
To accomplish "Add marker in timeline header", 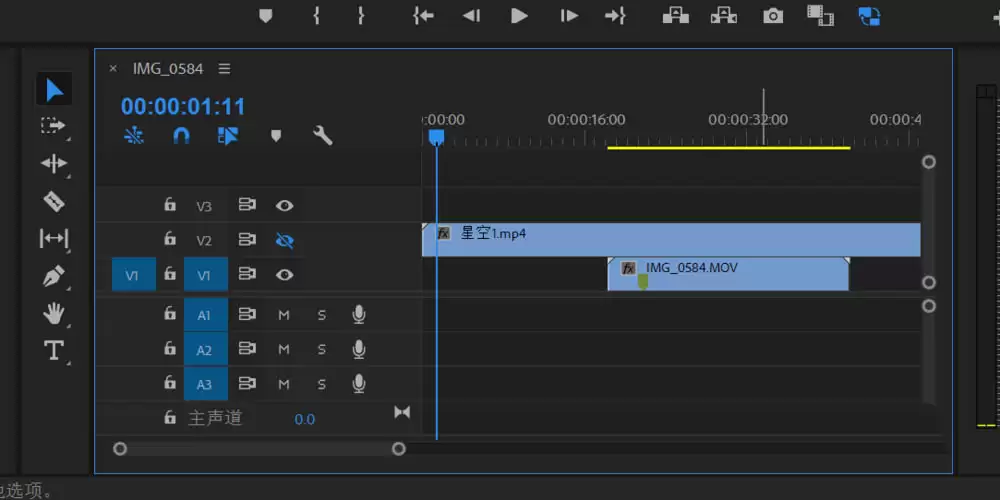I will (x=276, y=136).
